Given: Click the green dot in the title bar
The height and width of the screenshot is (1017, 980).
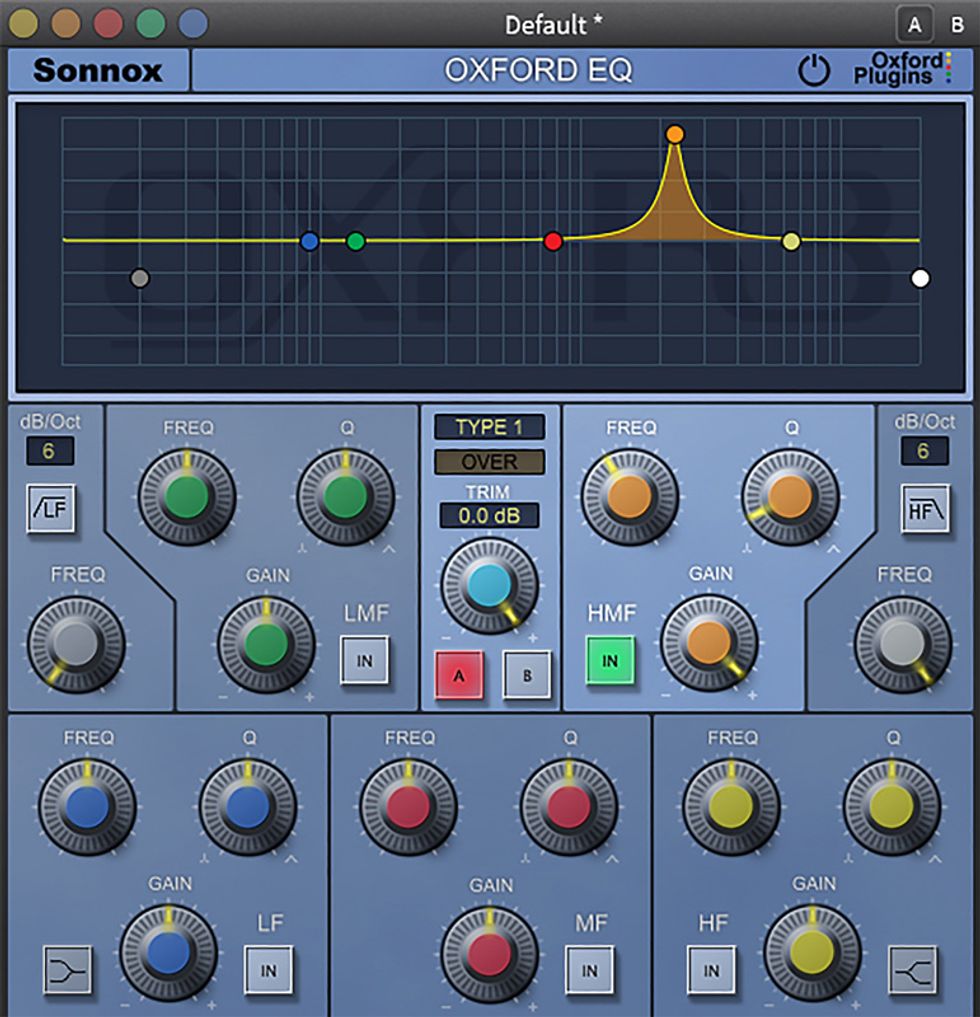Looking at the screenshot, I should 150,24.
